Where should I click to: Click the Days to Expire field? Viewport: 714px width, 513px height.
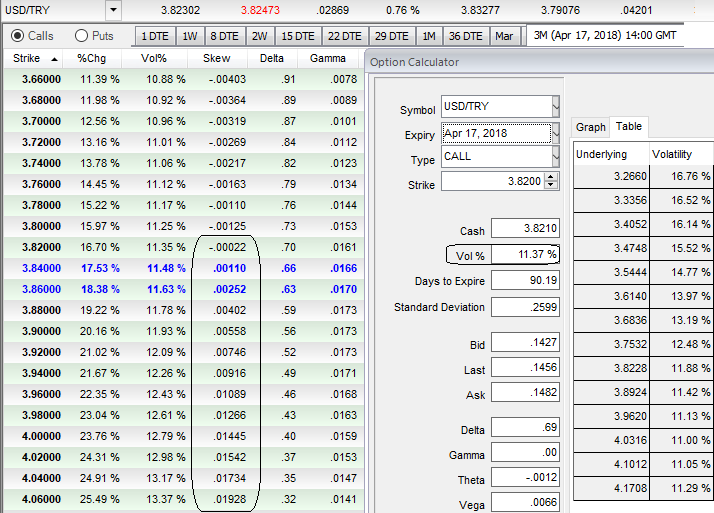click(525, 281)
